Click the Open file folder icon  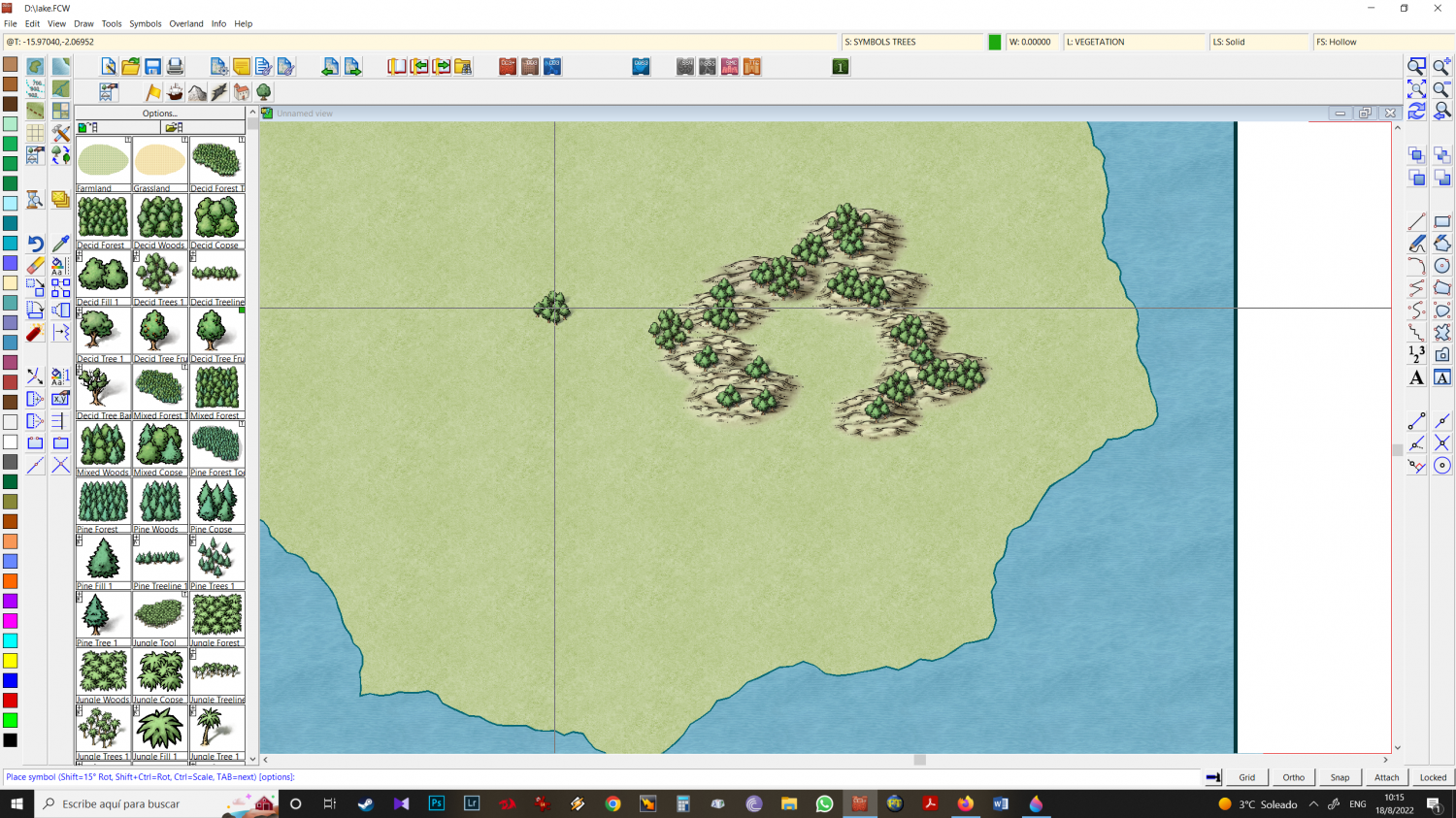click(x=131, y=66)
